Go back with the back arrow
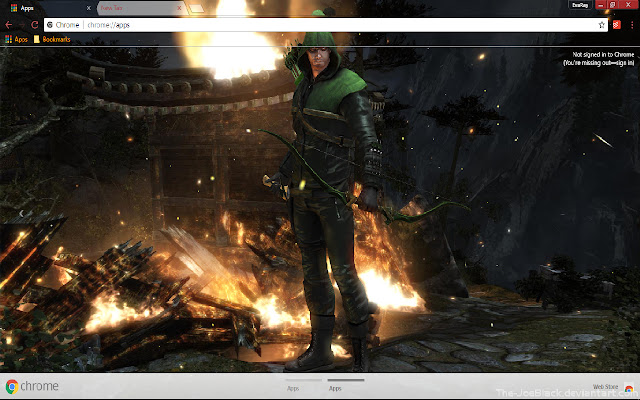Image resolution: width=640 pixels, height=400 pixels. click(9, 25)
